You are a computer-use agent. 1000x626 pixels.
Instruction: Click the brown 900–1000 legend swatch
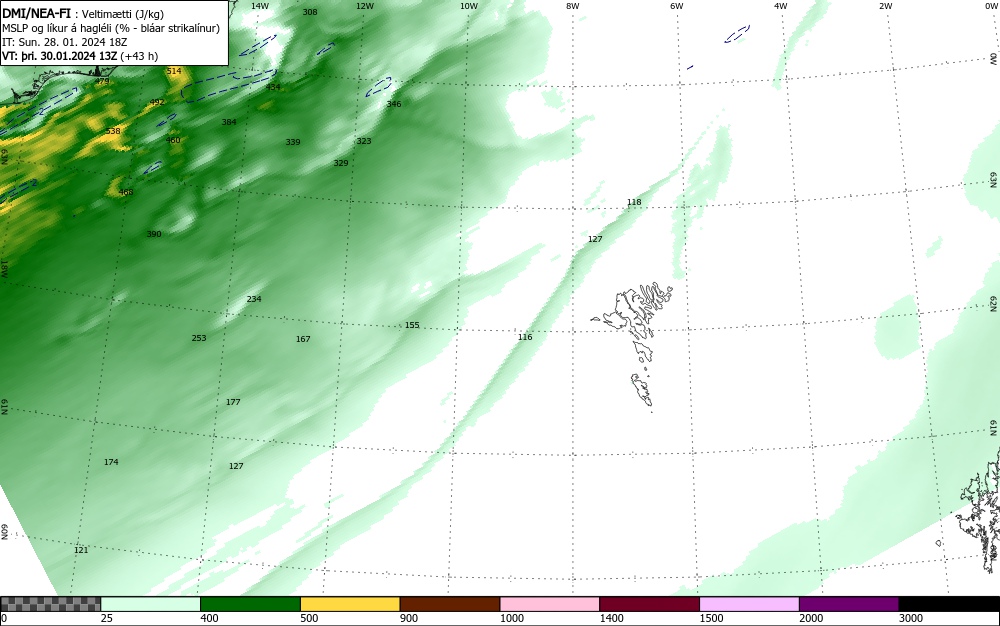(450, 604)
